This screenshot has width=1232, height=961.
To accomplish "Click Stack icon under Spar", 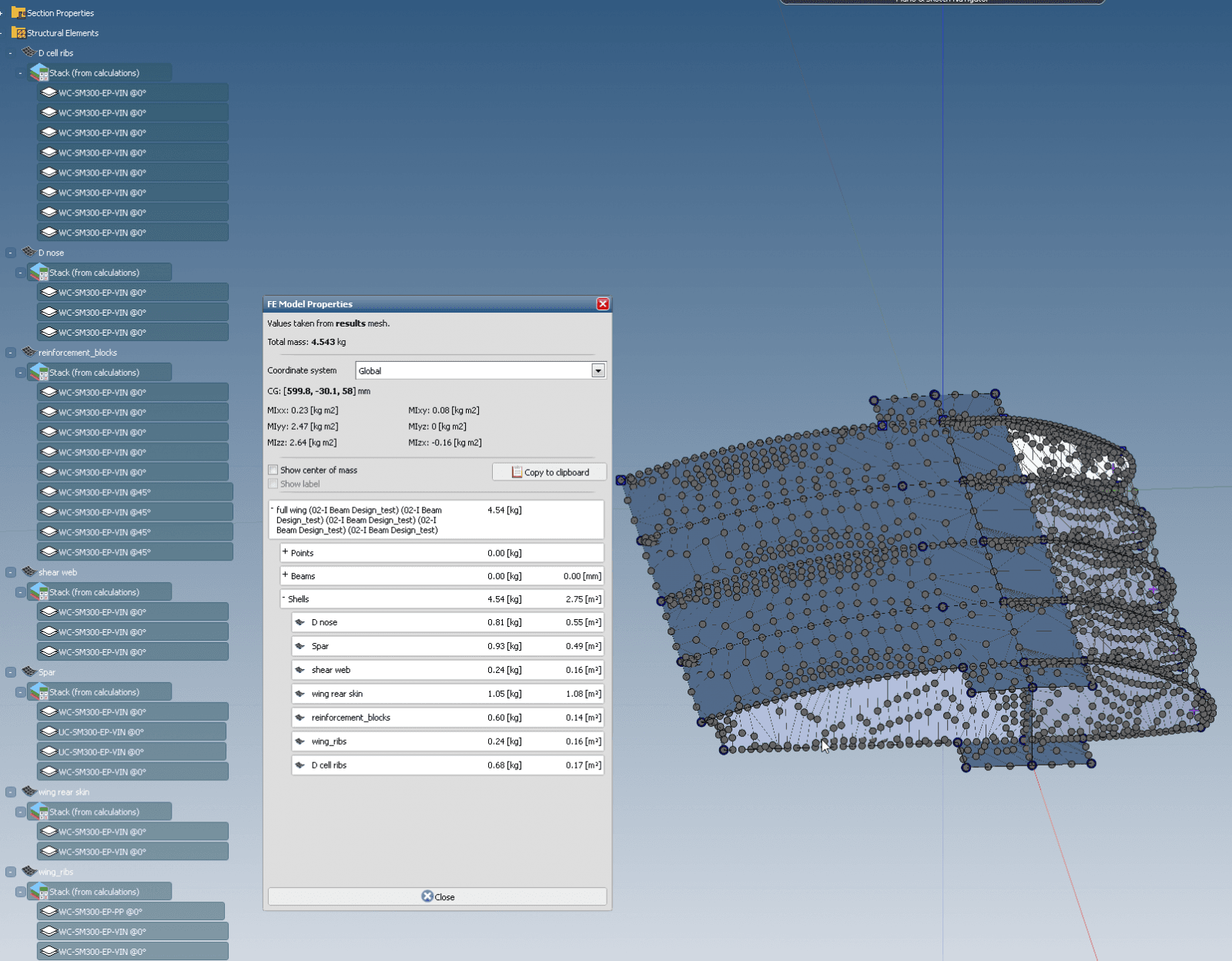I will coord(39,691).
